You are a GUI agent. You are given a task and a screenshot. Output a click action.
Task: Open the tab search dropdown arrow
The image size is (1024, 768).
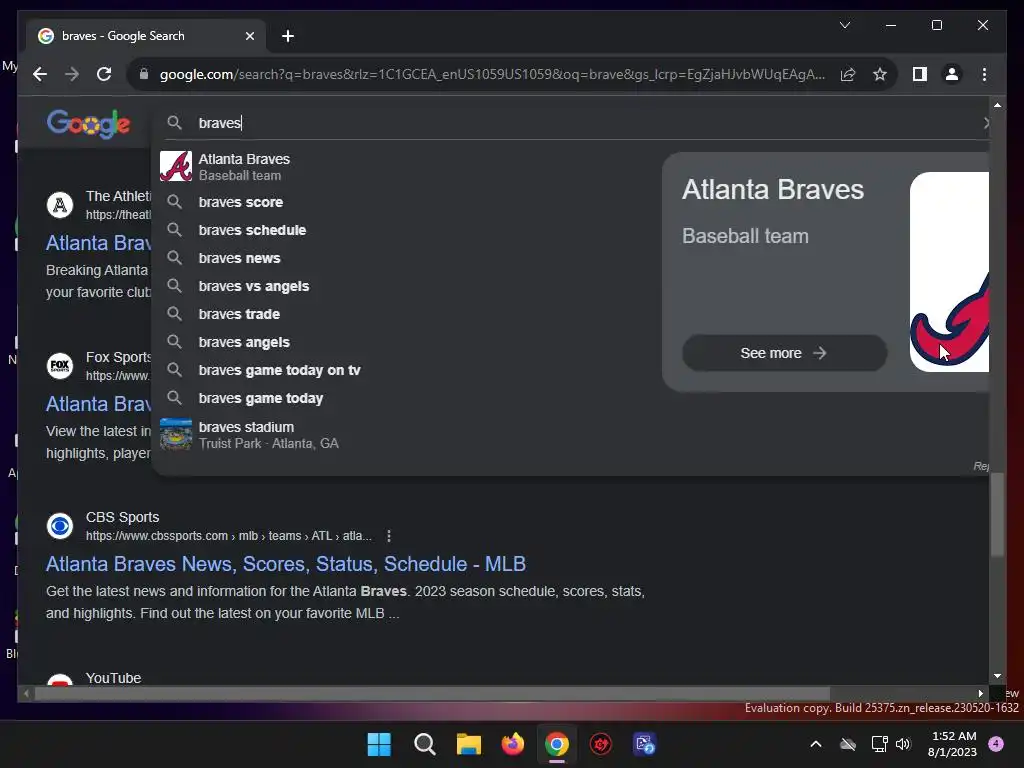tap(844, 25)
